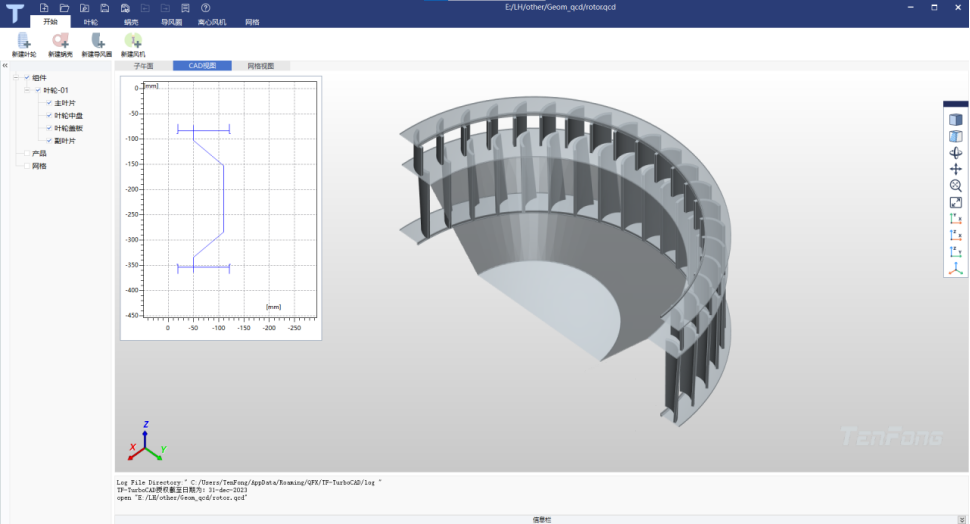The height and width of the screenshot is (524, 970).
Task: Uncheck the 叶轮中盘 checkbox
Action: (49, 116)
